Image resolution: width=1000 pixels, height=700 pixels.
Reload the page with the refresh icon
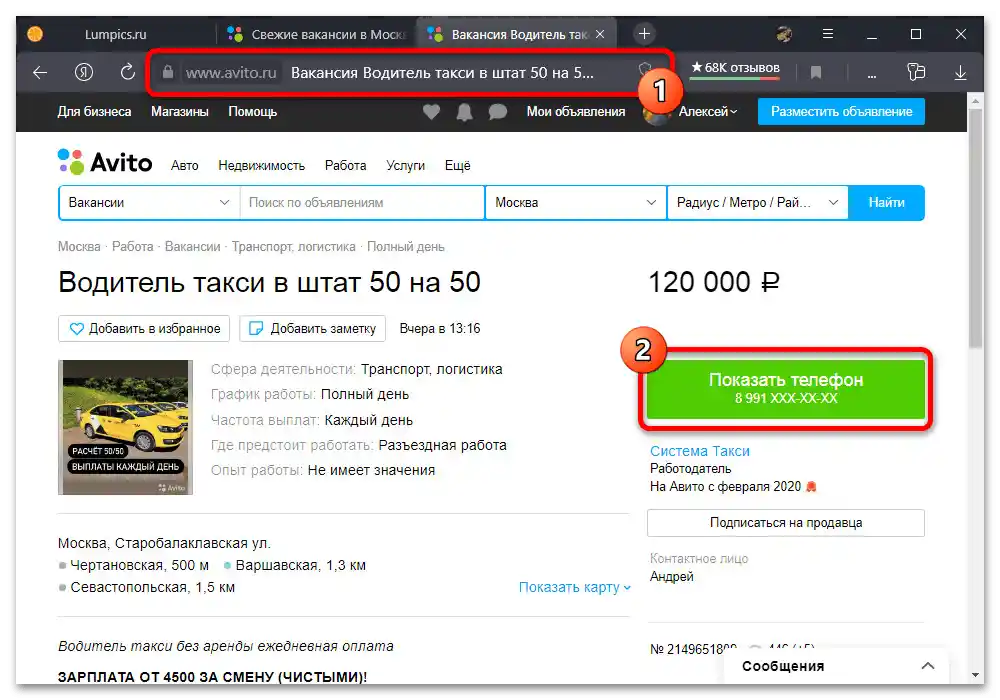tap(128, 72)
